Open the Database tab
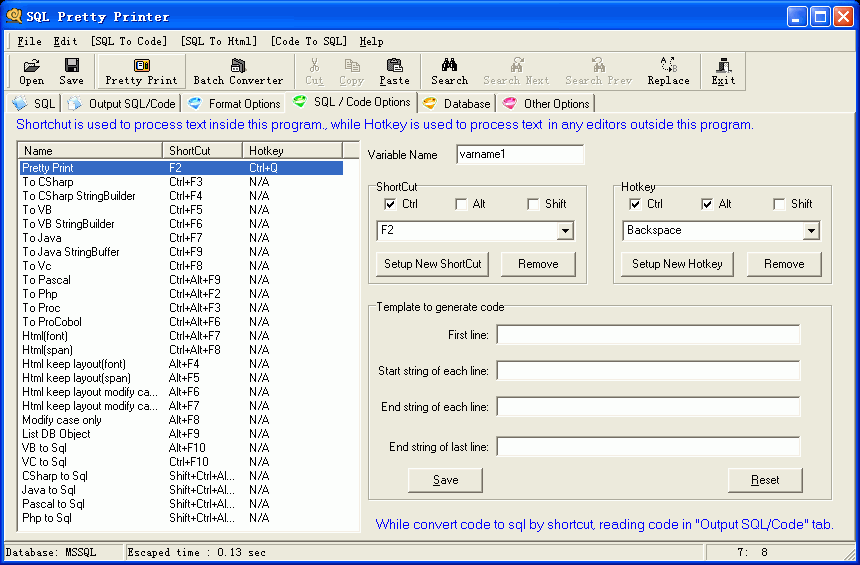 coord(457,104)
